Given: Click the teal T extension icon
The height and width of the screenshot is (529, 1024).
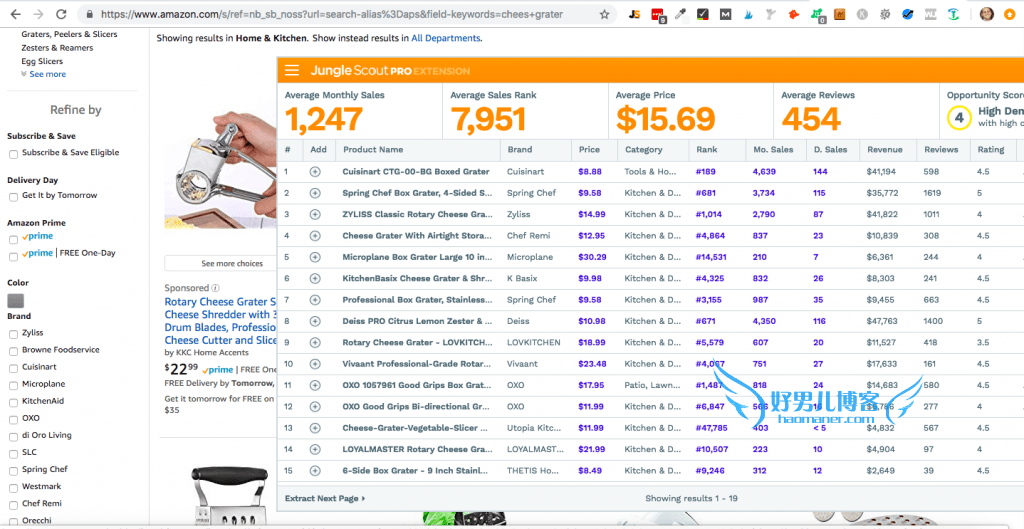Looking at the screenshot, I should point(953,14).
